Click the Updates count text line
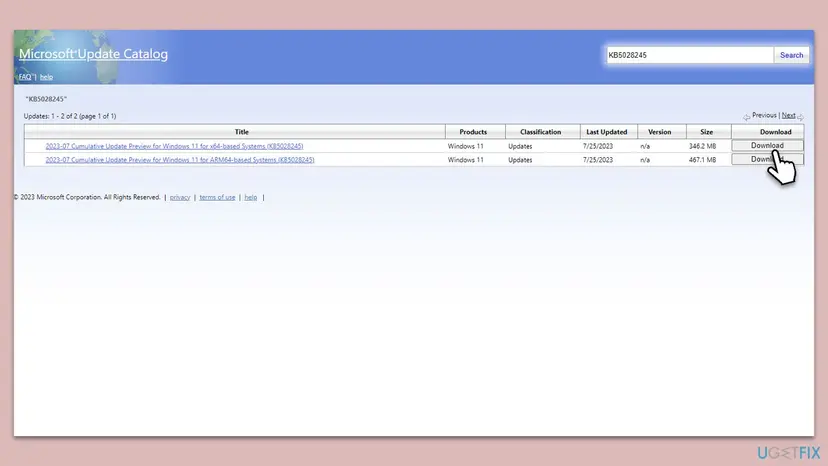 (x=70, y=116)
